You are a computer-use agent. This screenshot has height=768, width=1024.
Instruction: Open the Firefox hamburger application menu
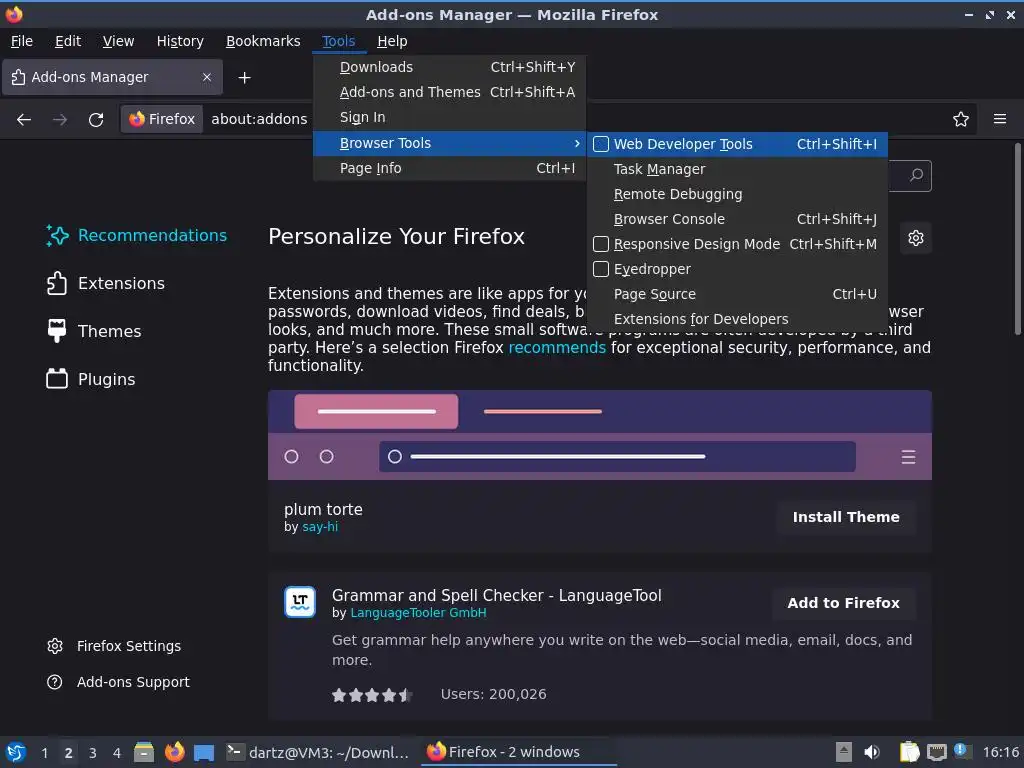tap(1000, 119)
